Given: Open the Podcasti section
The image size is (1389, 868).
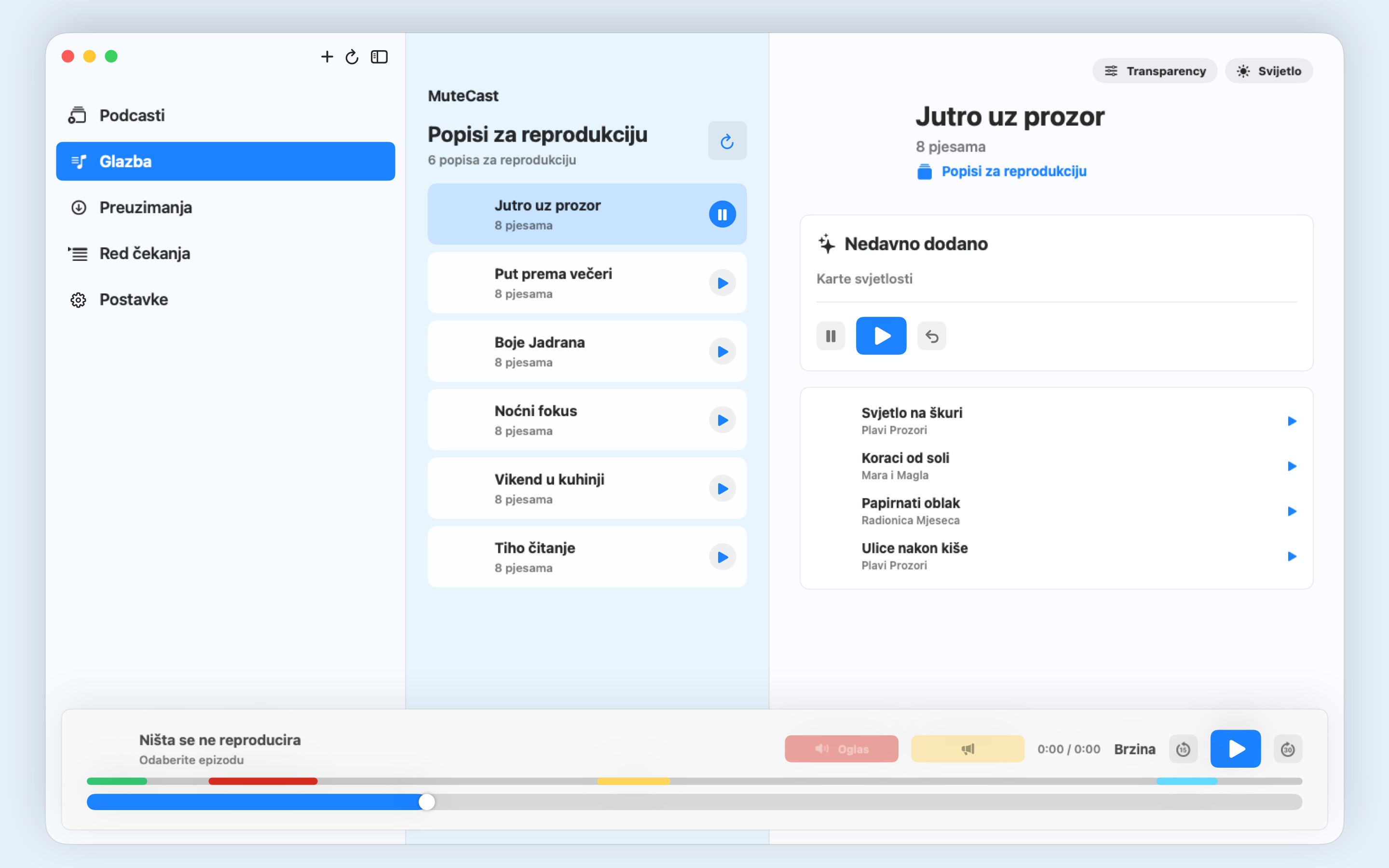Looking at the screenshot, I should [226, 115].
